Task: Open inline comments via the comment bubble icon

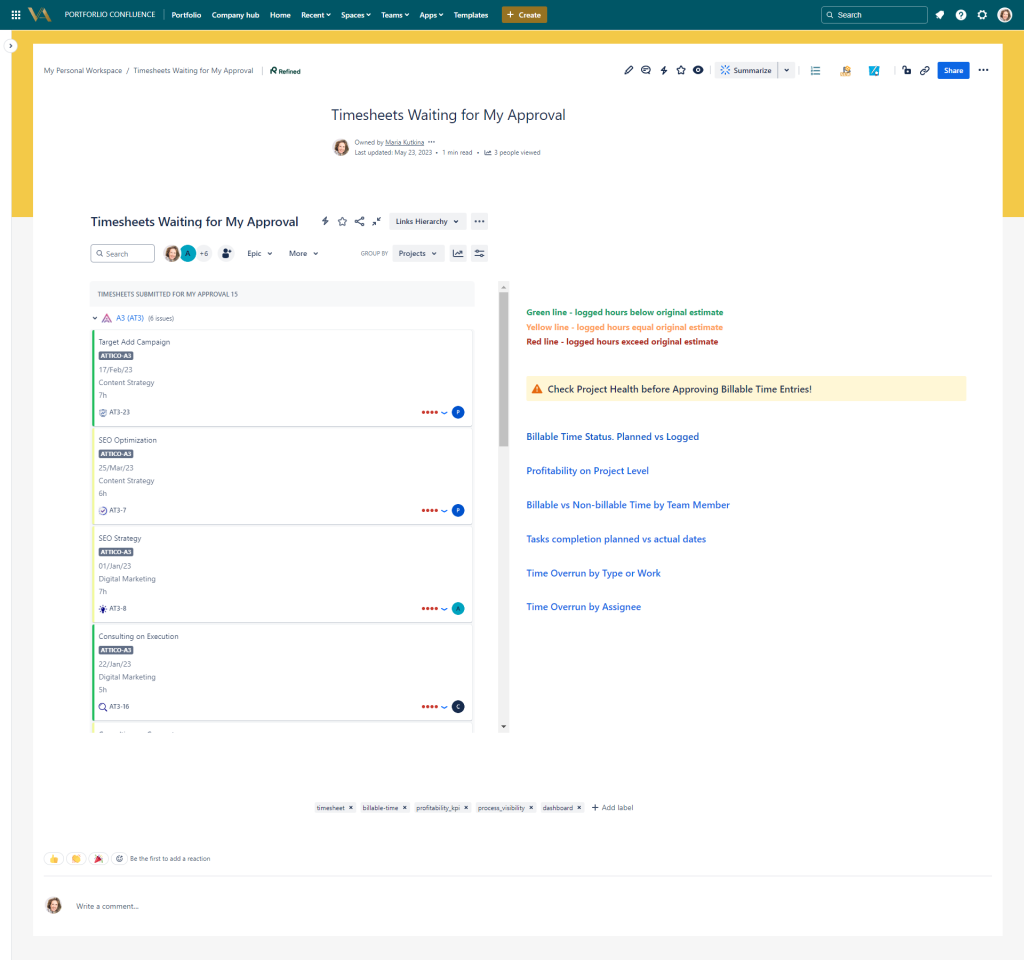Action: pos(646,70)
